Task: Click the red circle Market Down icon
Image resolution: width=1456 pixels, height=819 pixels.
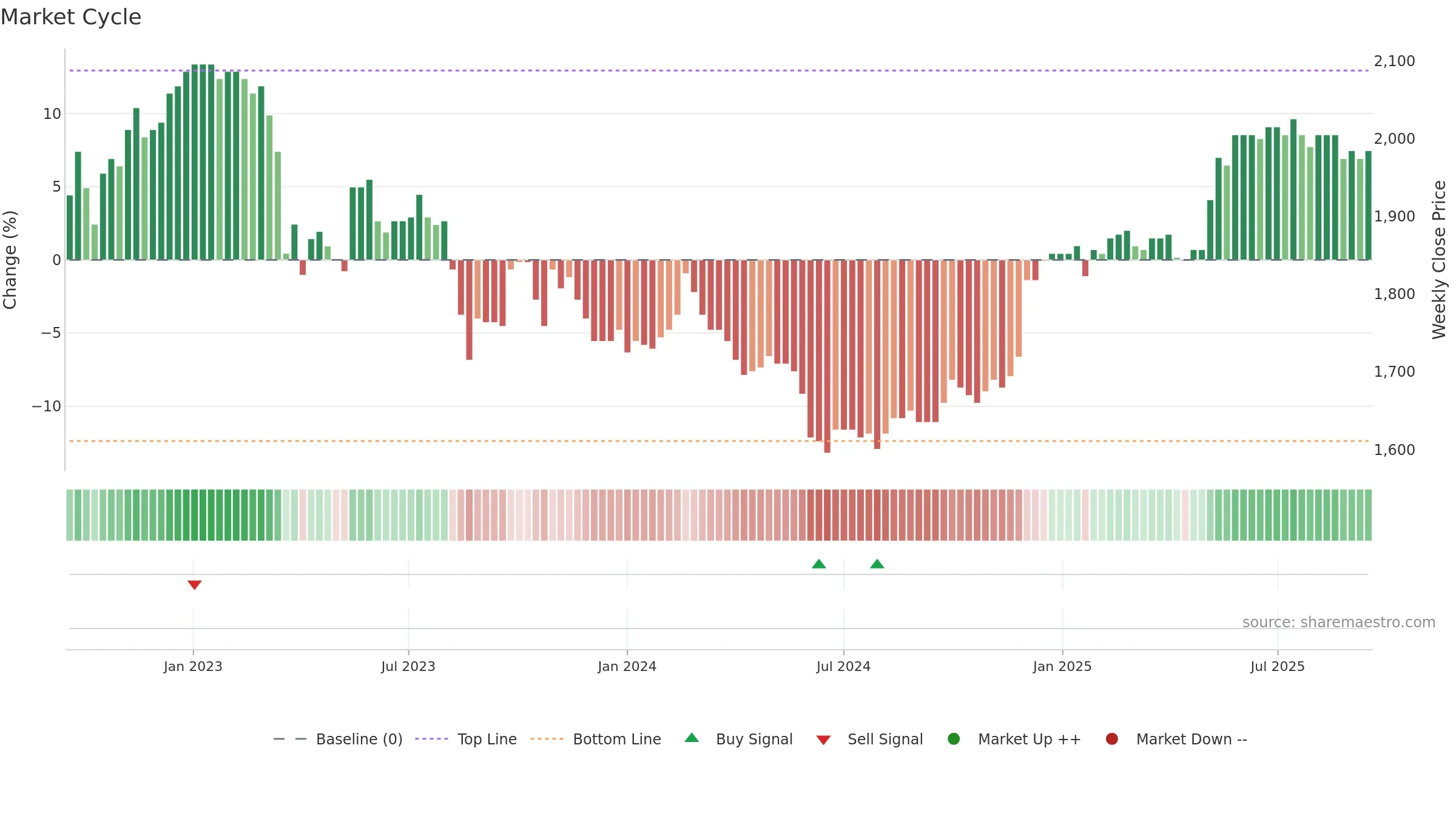Action: [x=1112, y=739]
